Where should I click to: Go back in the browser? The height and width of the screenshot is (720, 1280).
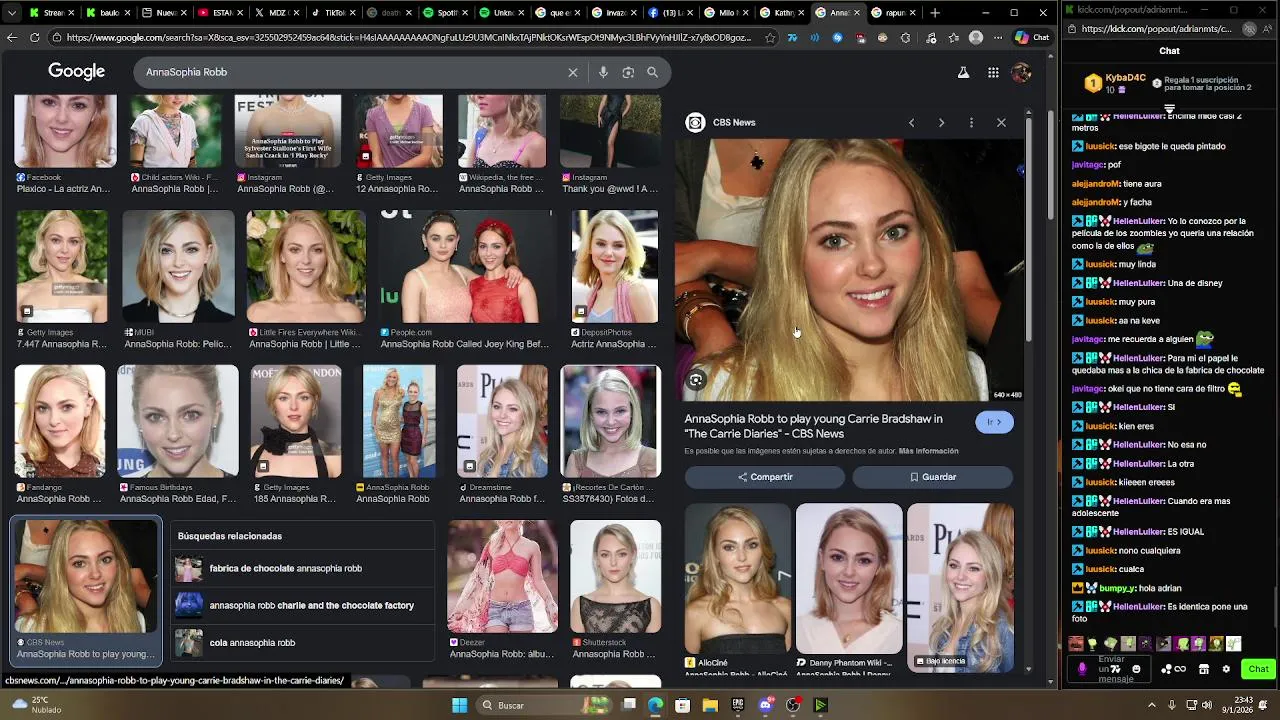click(x=11, y=38)
